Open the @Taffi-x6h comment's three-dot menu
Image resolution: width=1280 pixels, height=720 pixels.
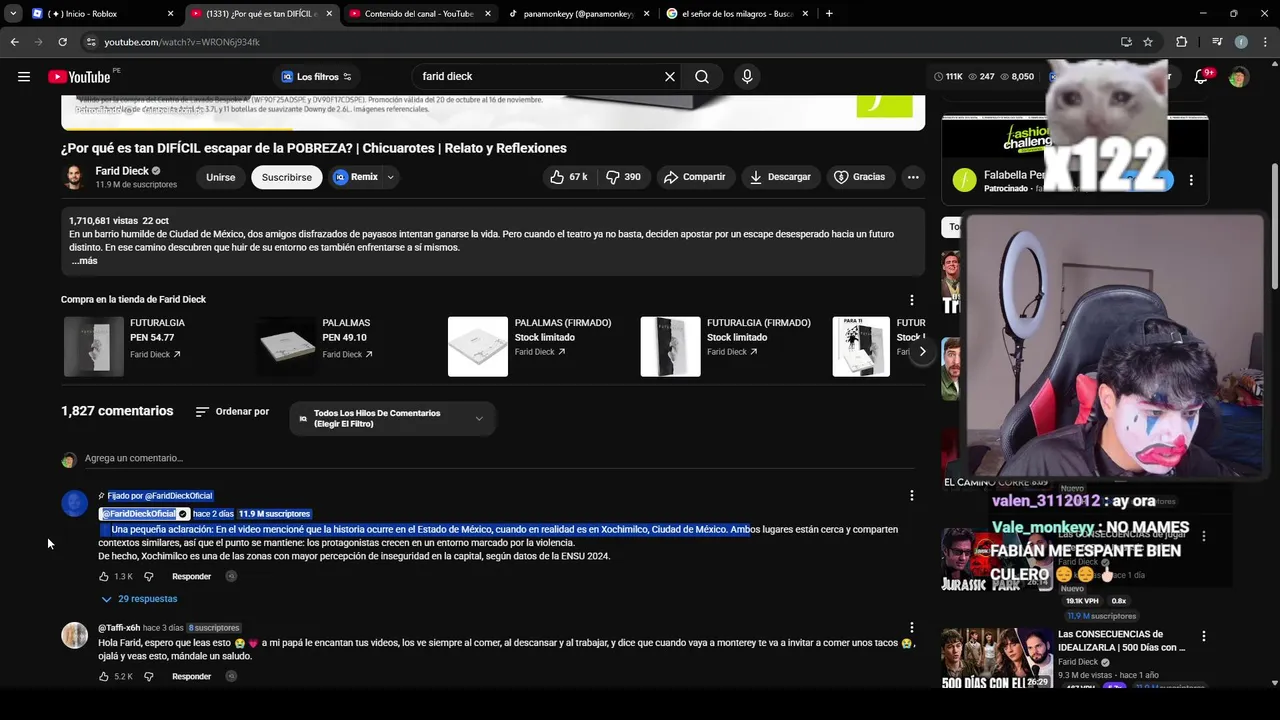911,628
